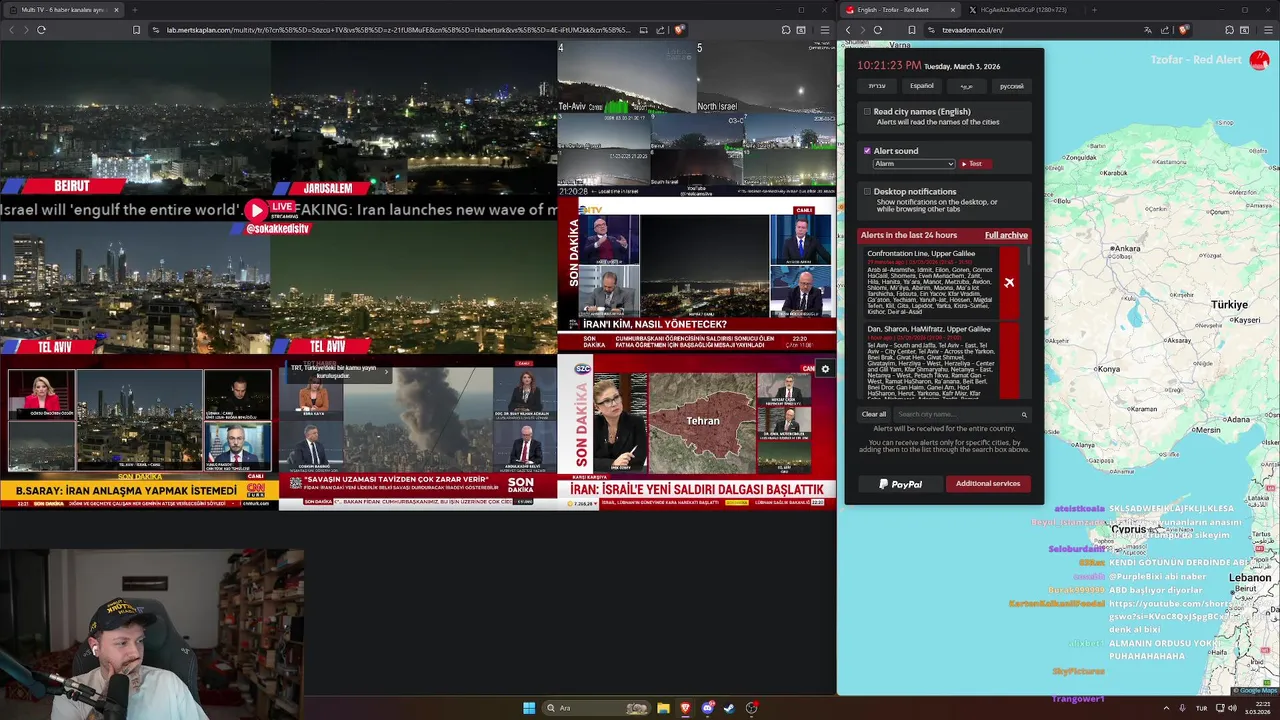Click the Tel-Aviv / North Israel multi-camera stream
The height and width of the screenshot is (720, 1280).
pyautogui.click(x=697, y=118)
